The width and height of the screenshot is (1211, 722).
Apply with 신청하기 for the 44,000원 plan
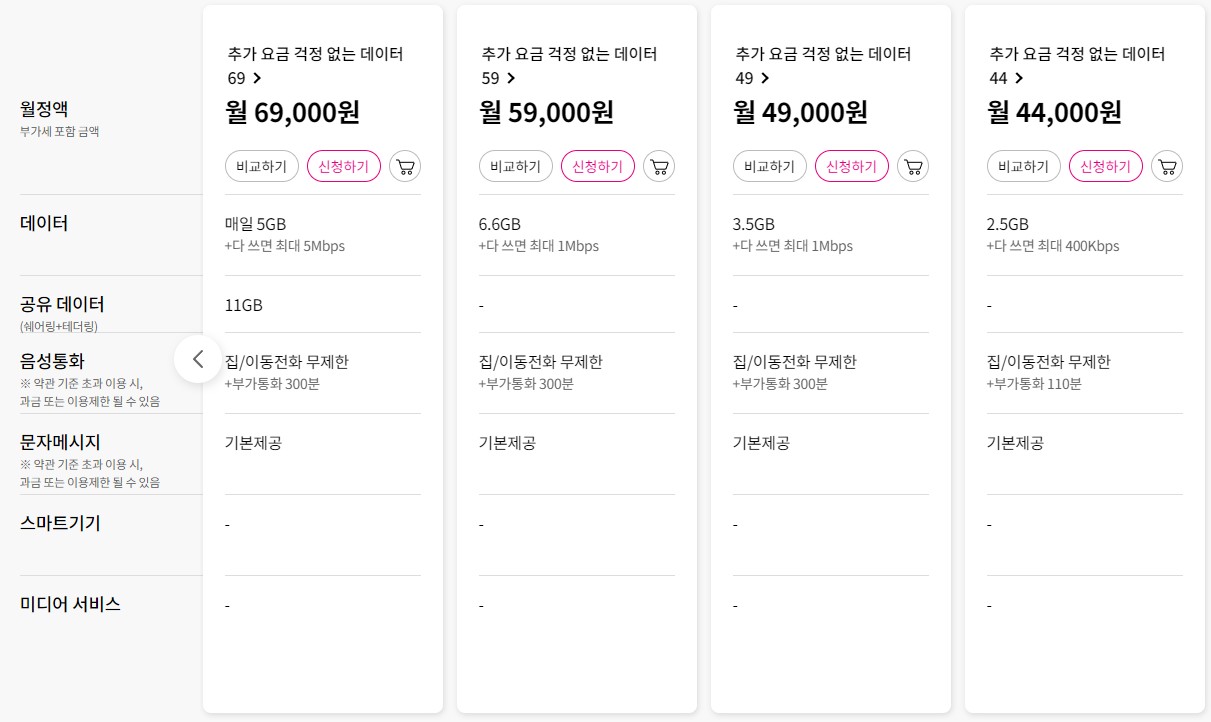pyautogui.click(x=1106, y=167)
